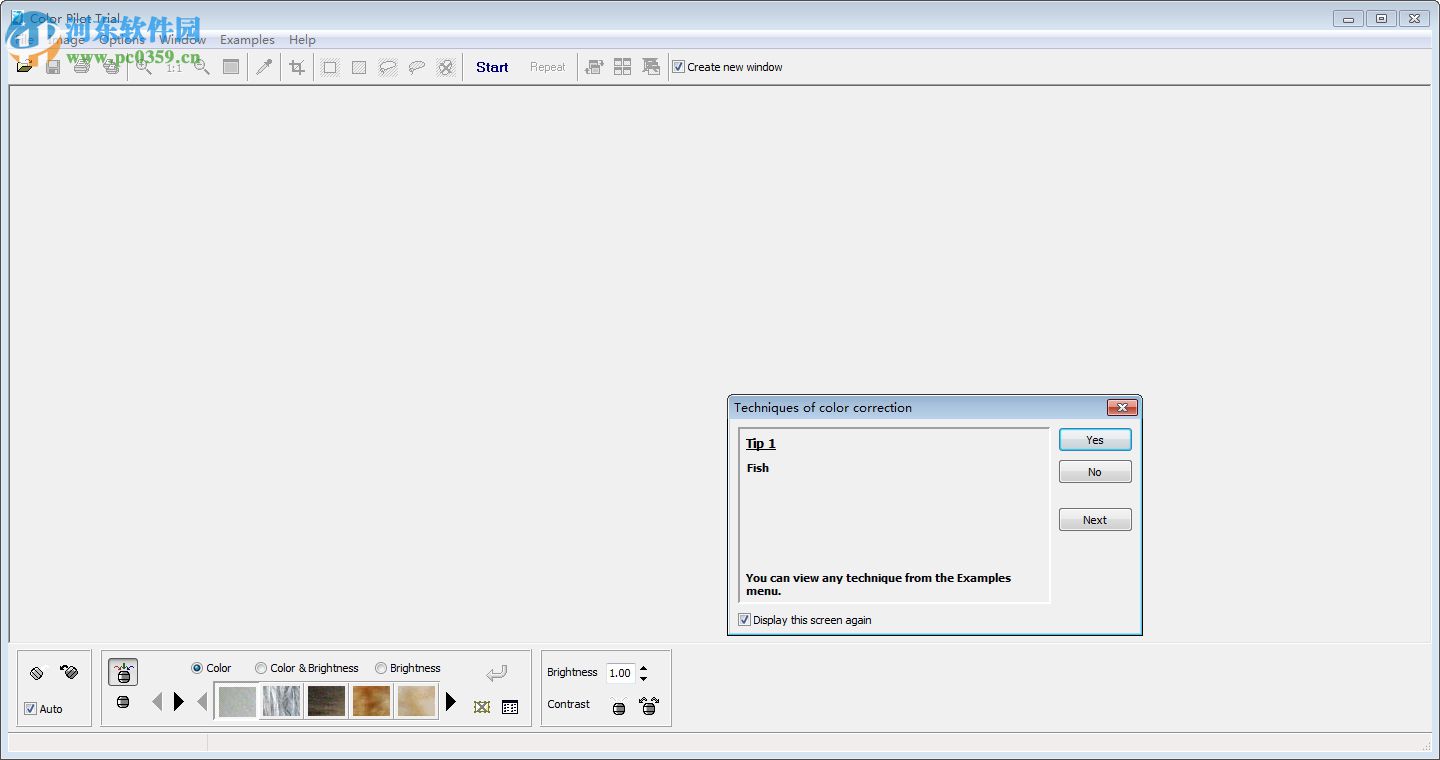Click the undo icon above Auto

pyautogui.click(x=37, y=673)
